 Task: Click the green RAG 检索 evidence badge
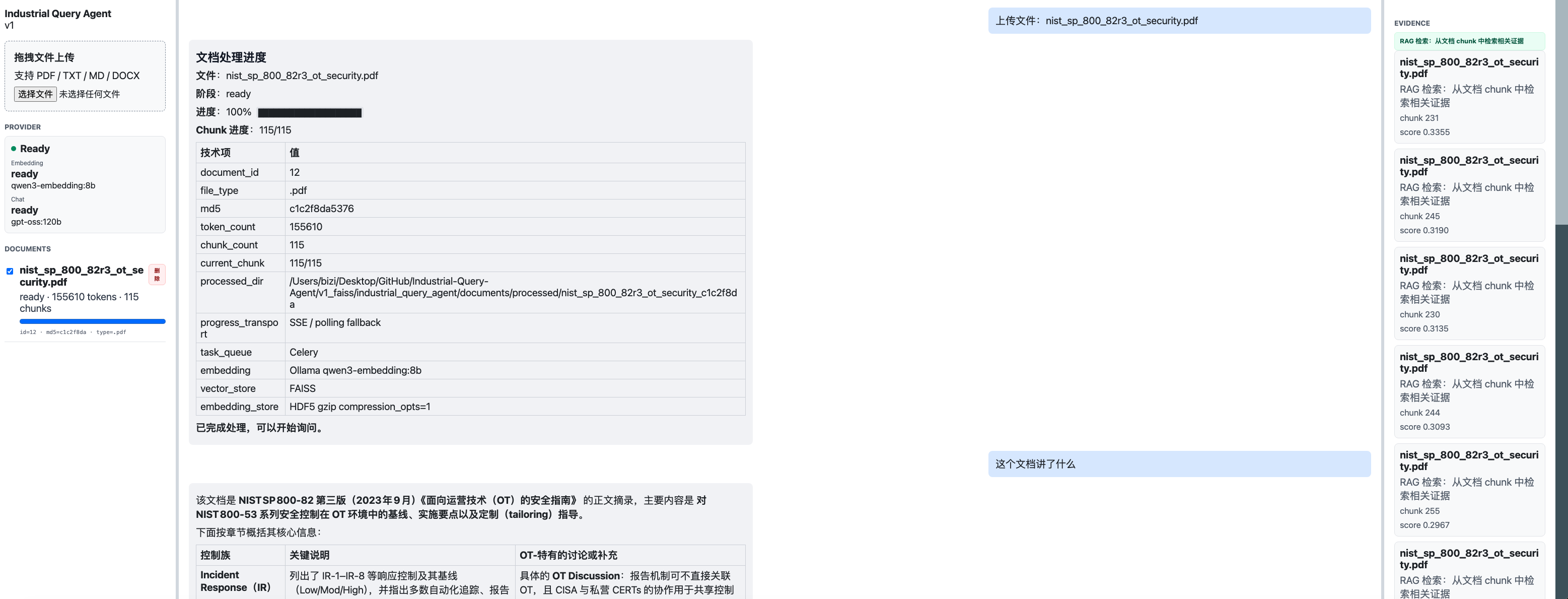pos(1469,41)
